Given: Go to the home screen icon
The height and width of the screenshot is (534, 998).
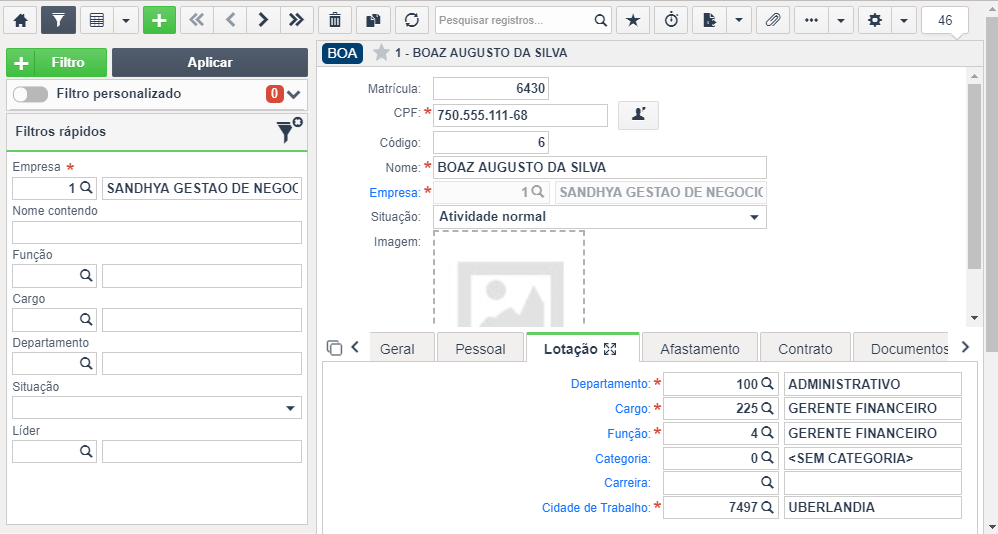Looking at the screenshot, I should pos(20,20).
